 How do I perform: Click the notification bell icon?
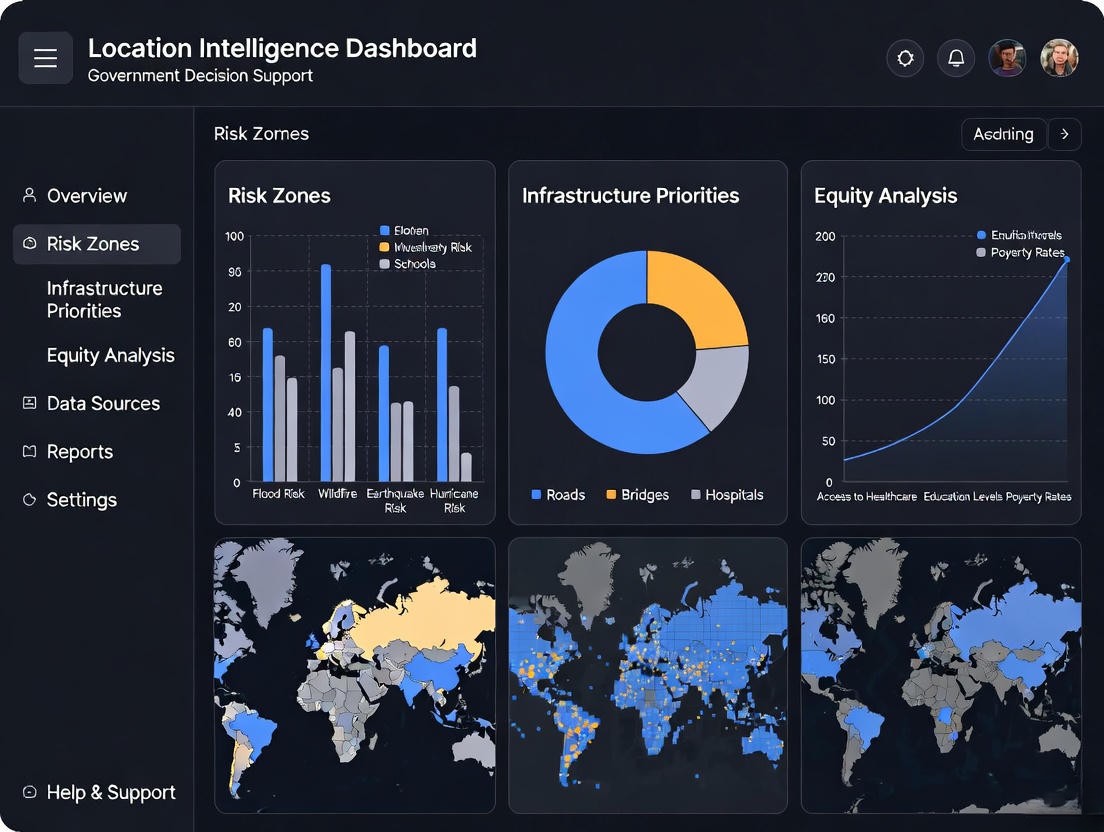956,58
